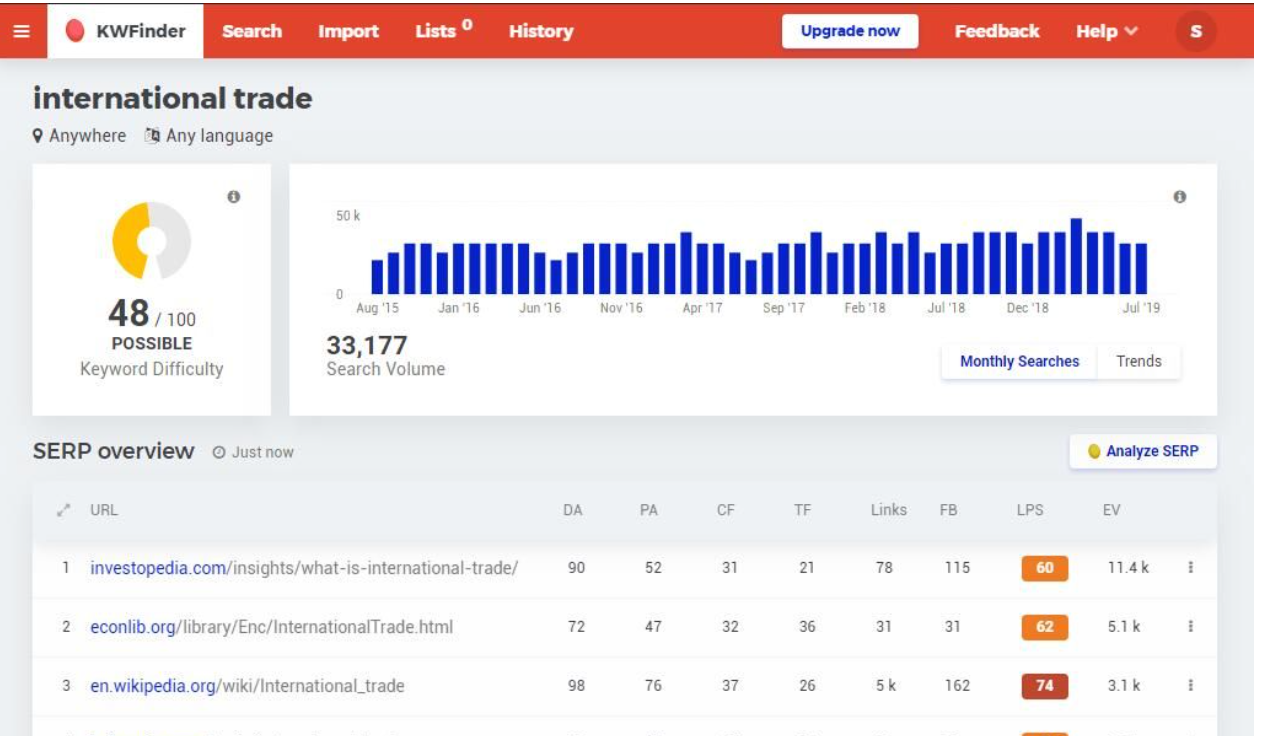Change the Anywhere location selector
The height and width of the screenshot is (736, 1273).
point(80,136)
